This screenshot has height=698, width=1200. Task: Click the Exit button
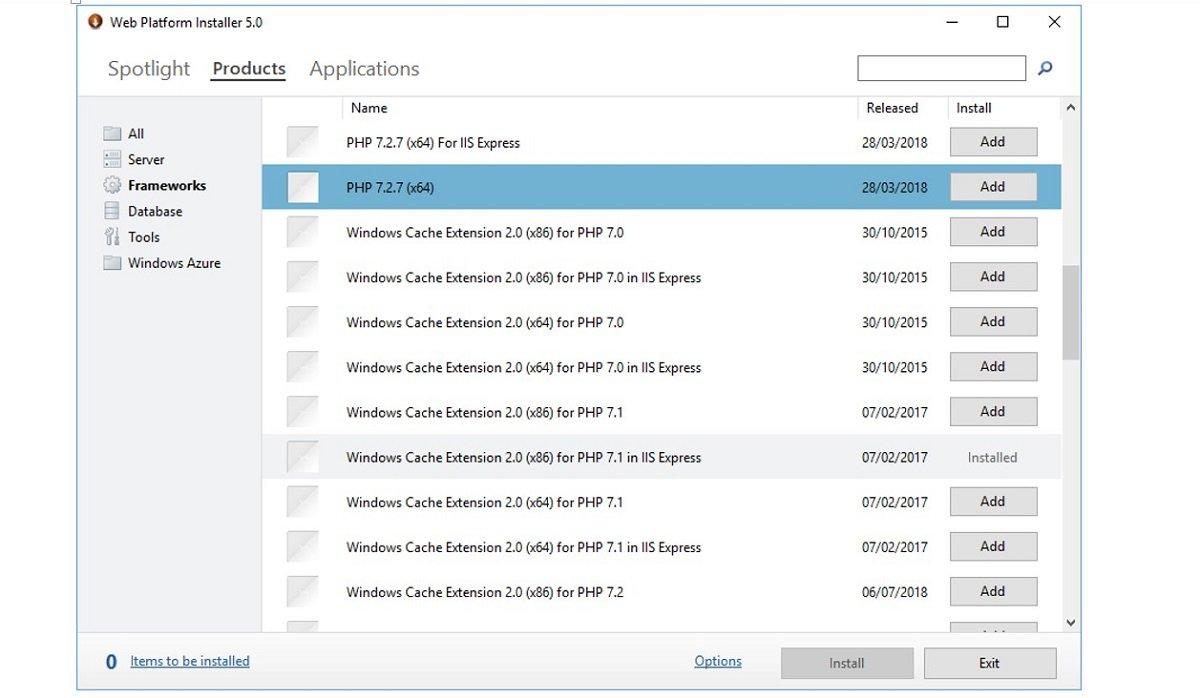click(x=989, y=663)
